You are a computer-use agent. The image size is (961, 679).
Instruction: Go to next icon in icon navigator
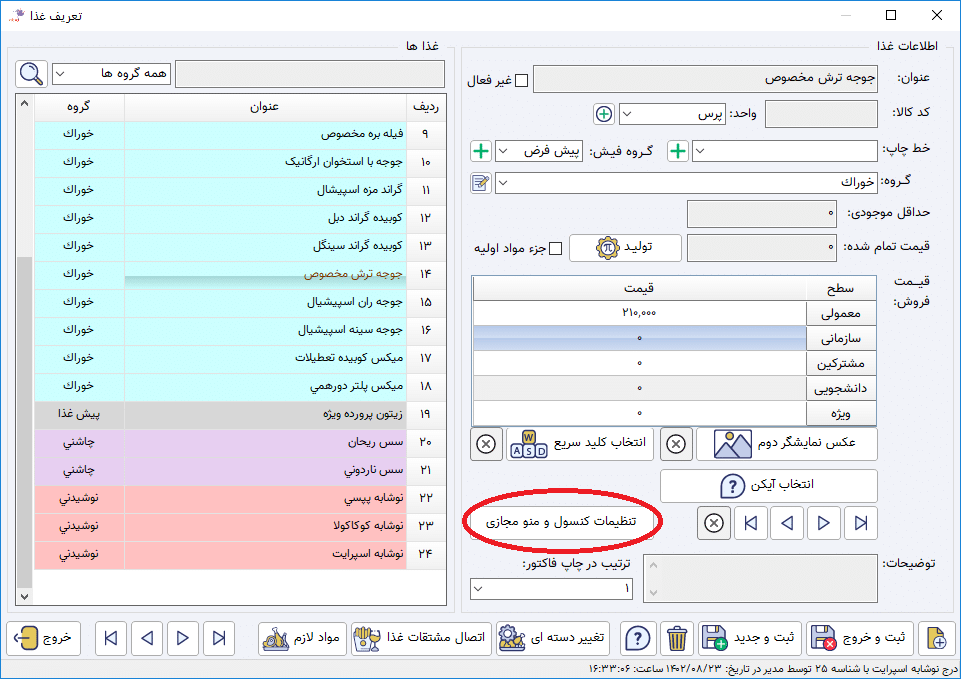[x=824, y=523]
